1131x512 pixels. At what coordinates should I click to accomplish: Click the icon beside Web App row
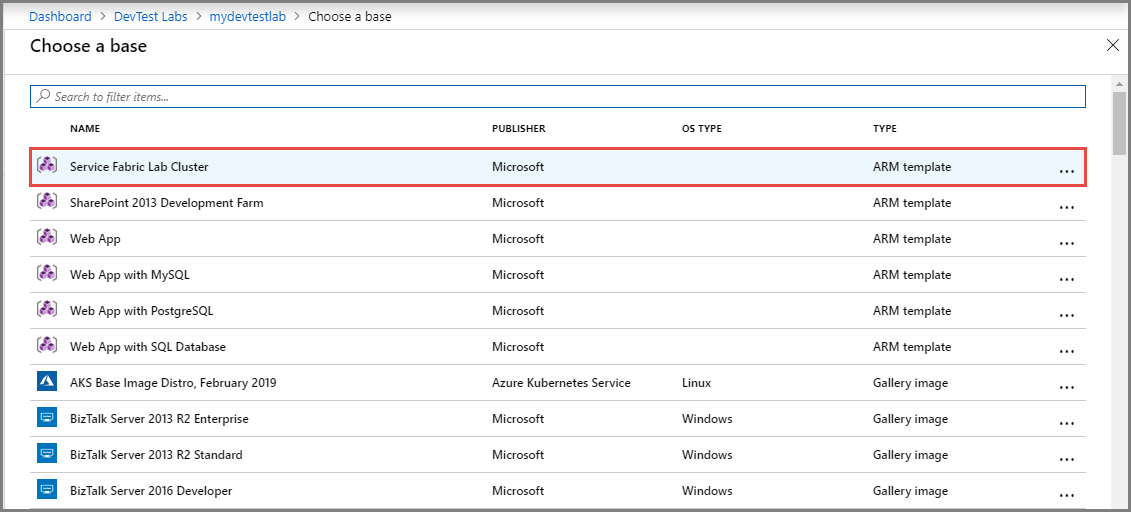pos(47,238)
